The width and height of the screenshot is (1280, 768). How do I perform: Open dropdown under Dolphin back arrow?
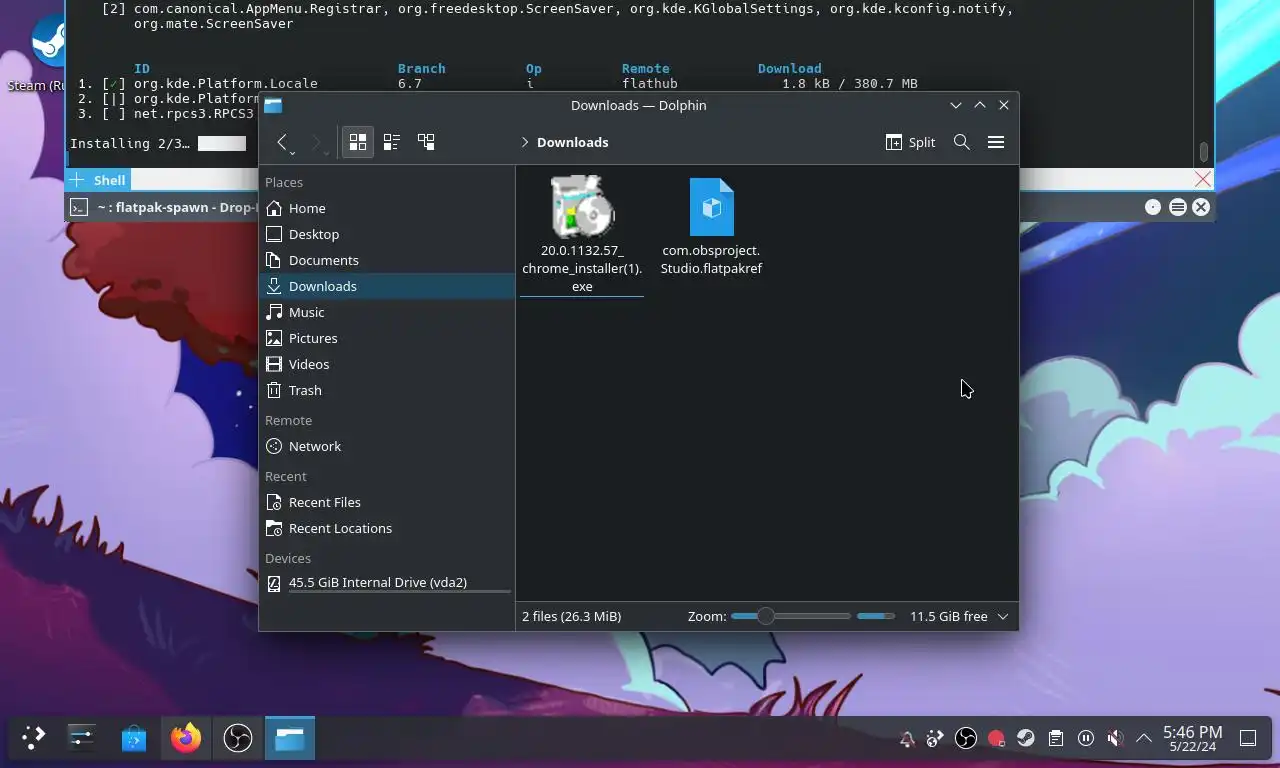click(x=292, y=153)
